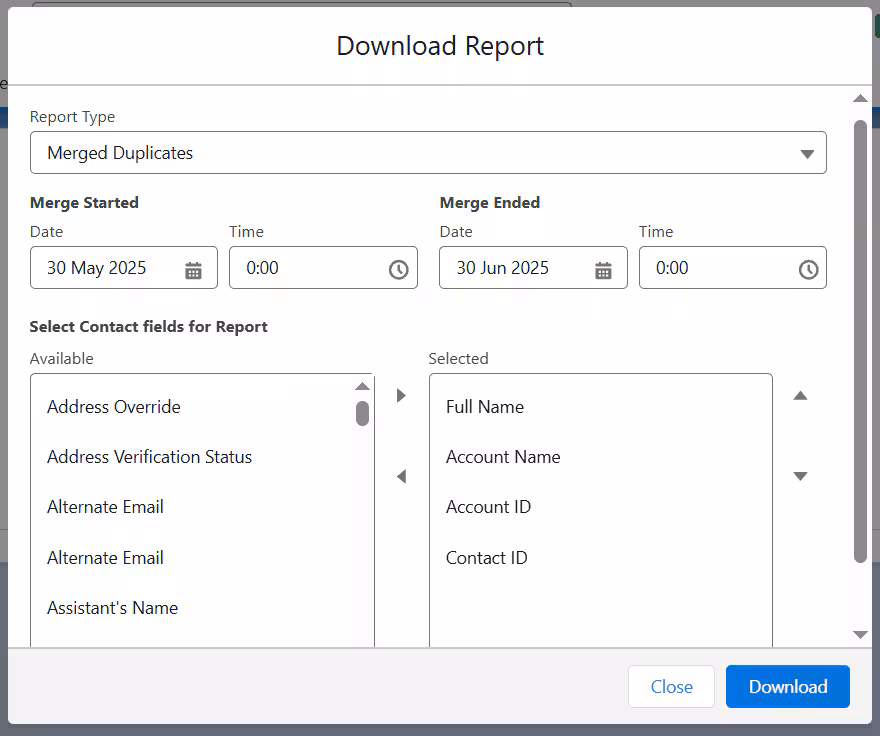Select Address Override in Available list
880x736 pixels.
tap(114, 407)
